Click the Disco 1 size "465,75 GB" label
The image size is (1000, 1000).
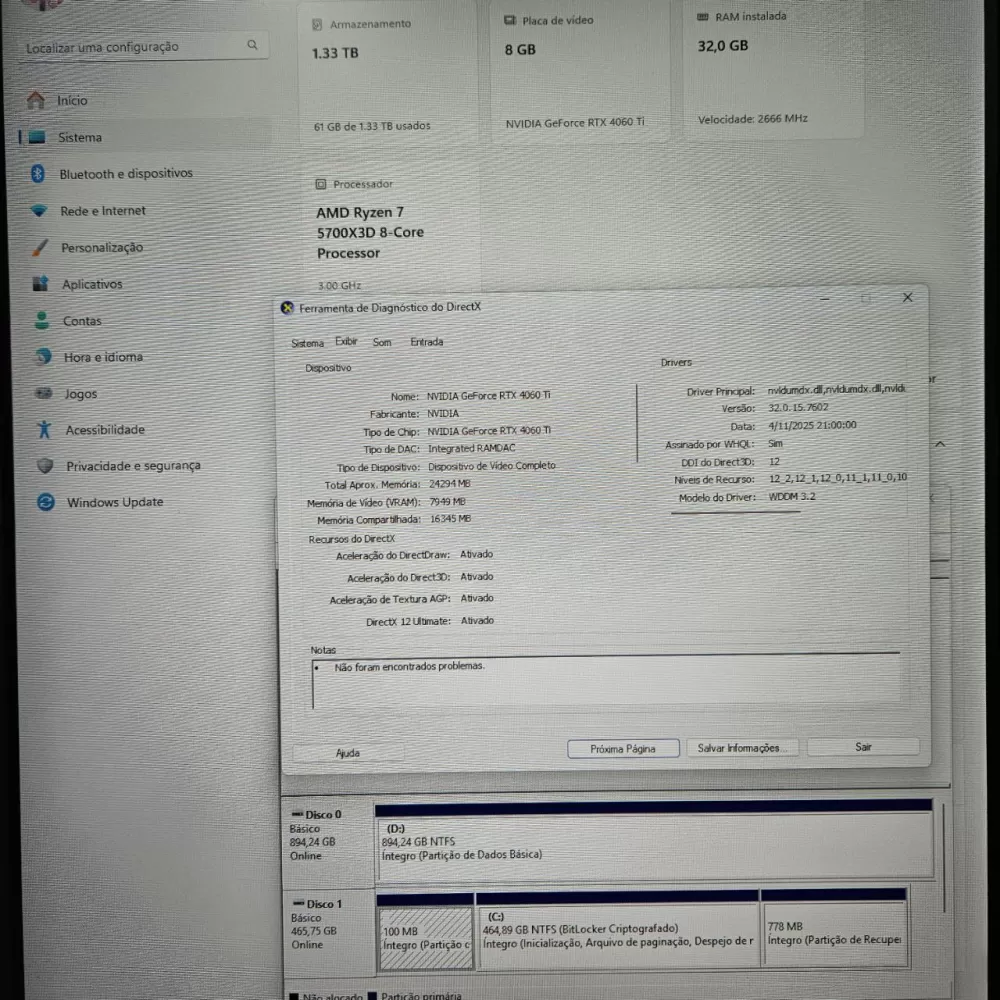click(313, 931)
